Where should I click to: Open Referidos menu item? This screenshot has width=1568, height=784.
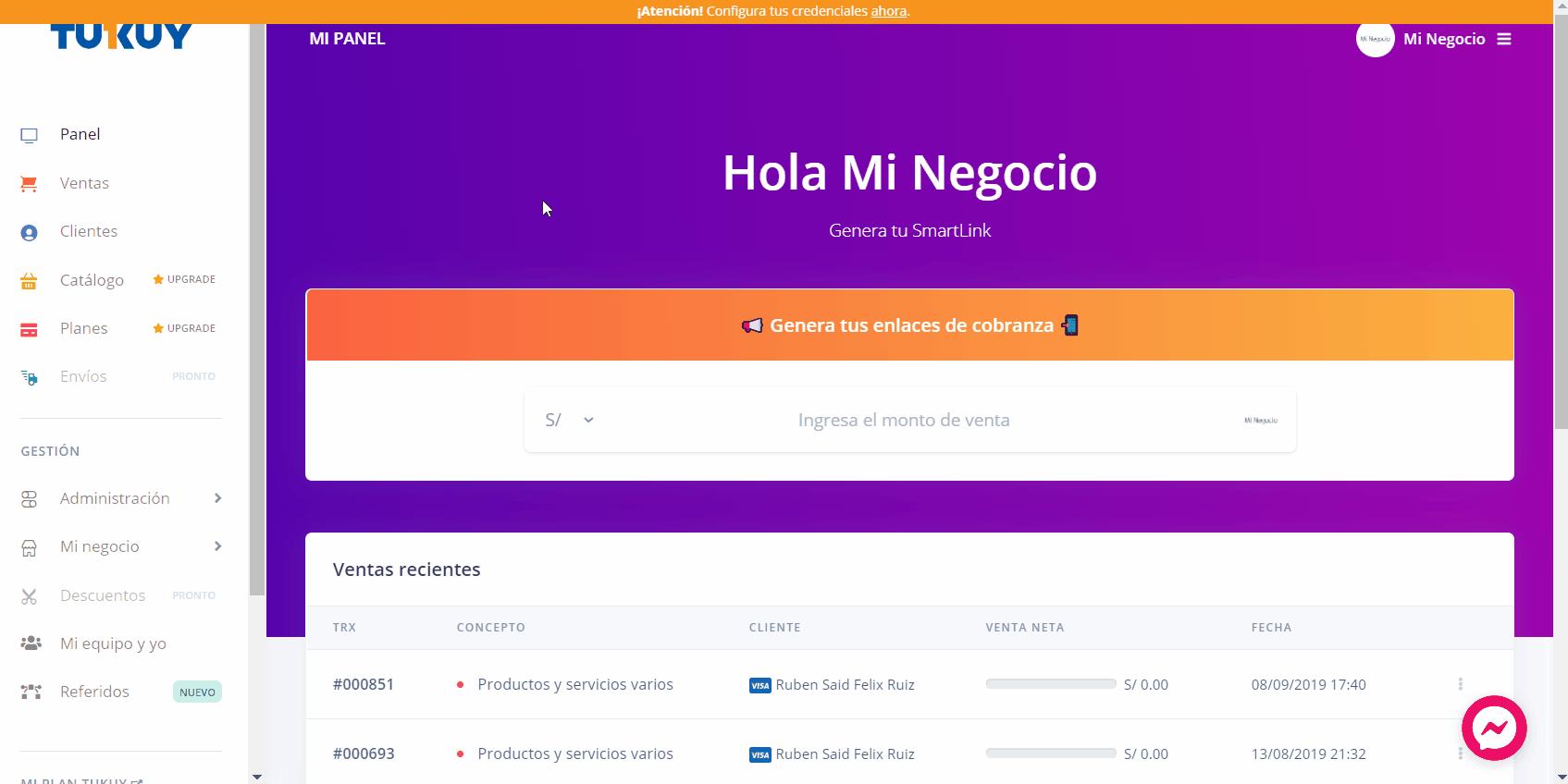coord(94,692)
